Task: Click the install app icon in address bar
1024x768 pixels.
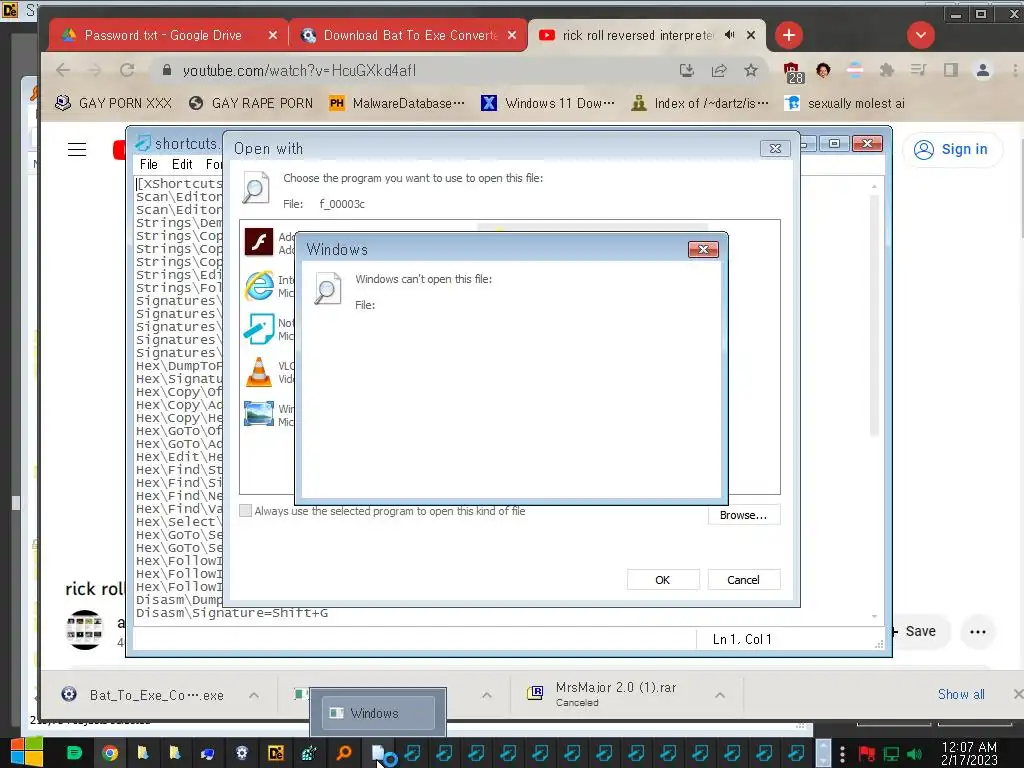Action: pos(686,71)
